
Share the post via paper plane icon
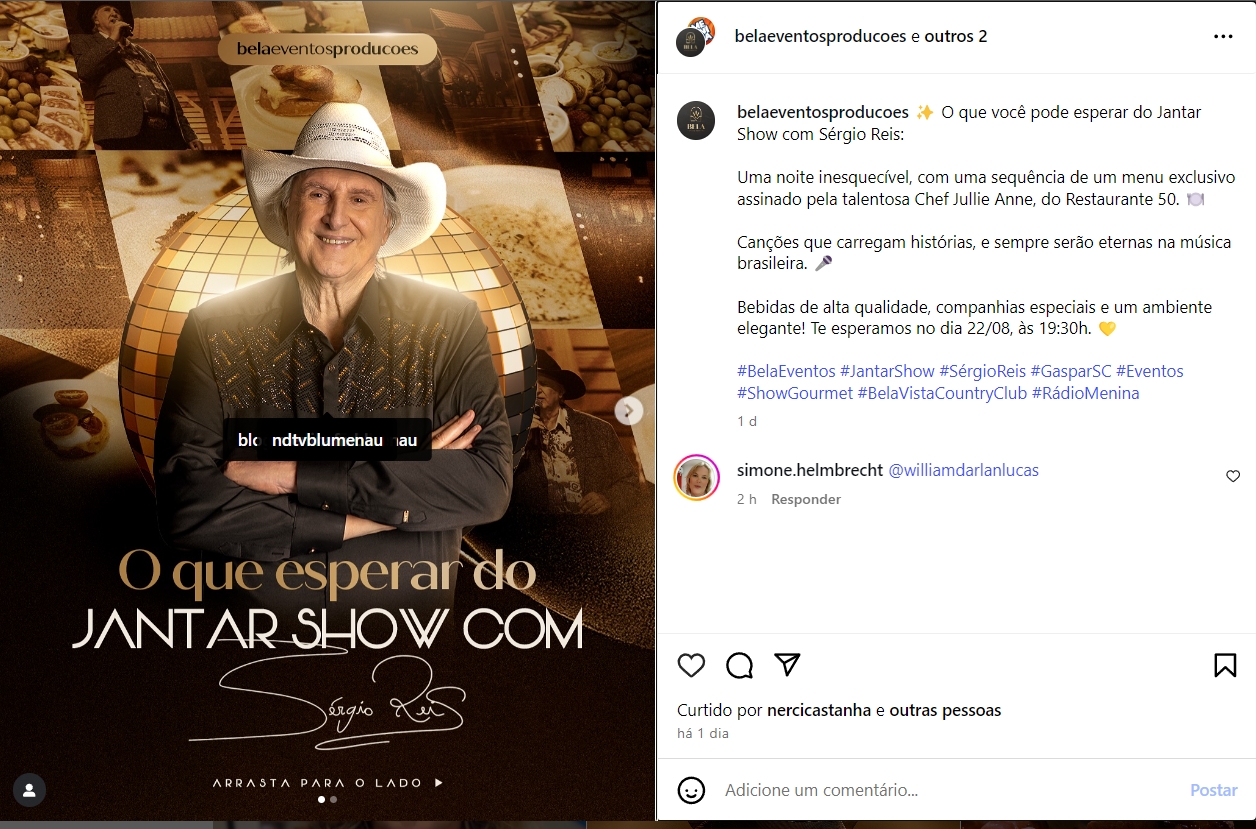(x=788, y=664)
